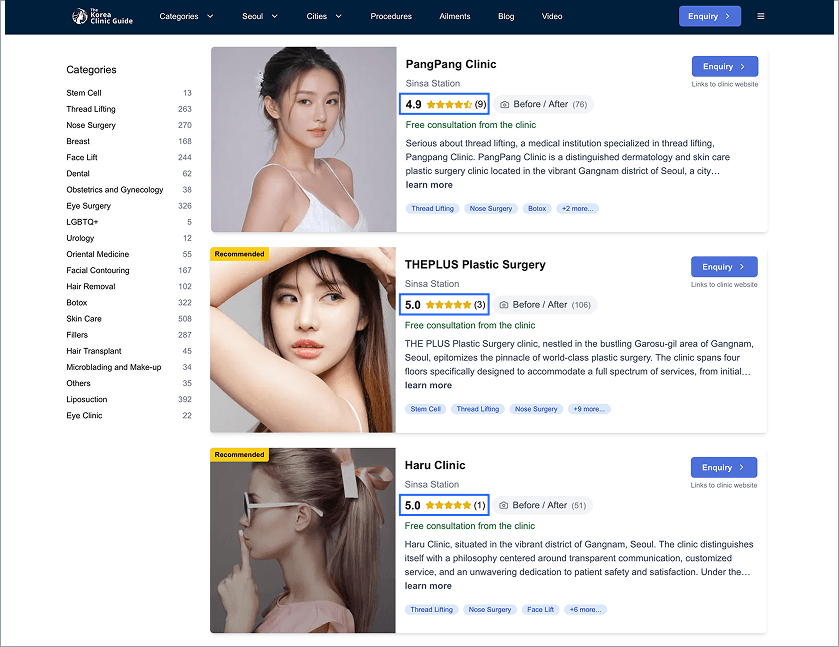The width and height of the screenshot is (839, 647).
Task: Expand the Categories dropdown in navbar
Action: pos(186,16)
